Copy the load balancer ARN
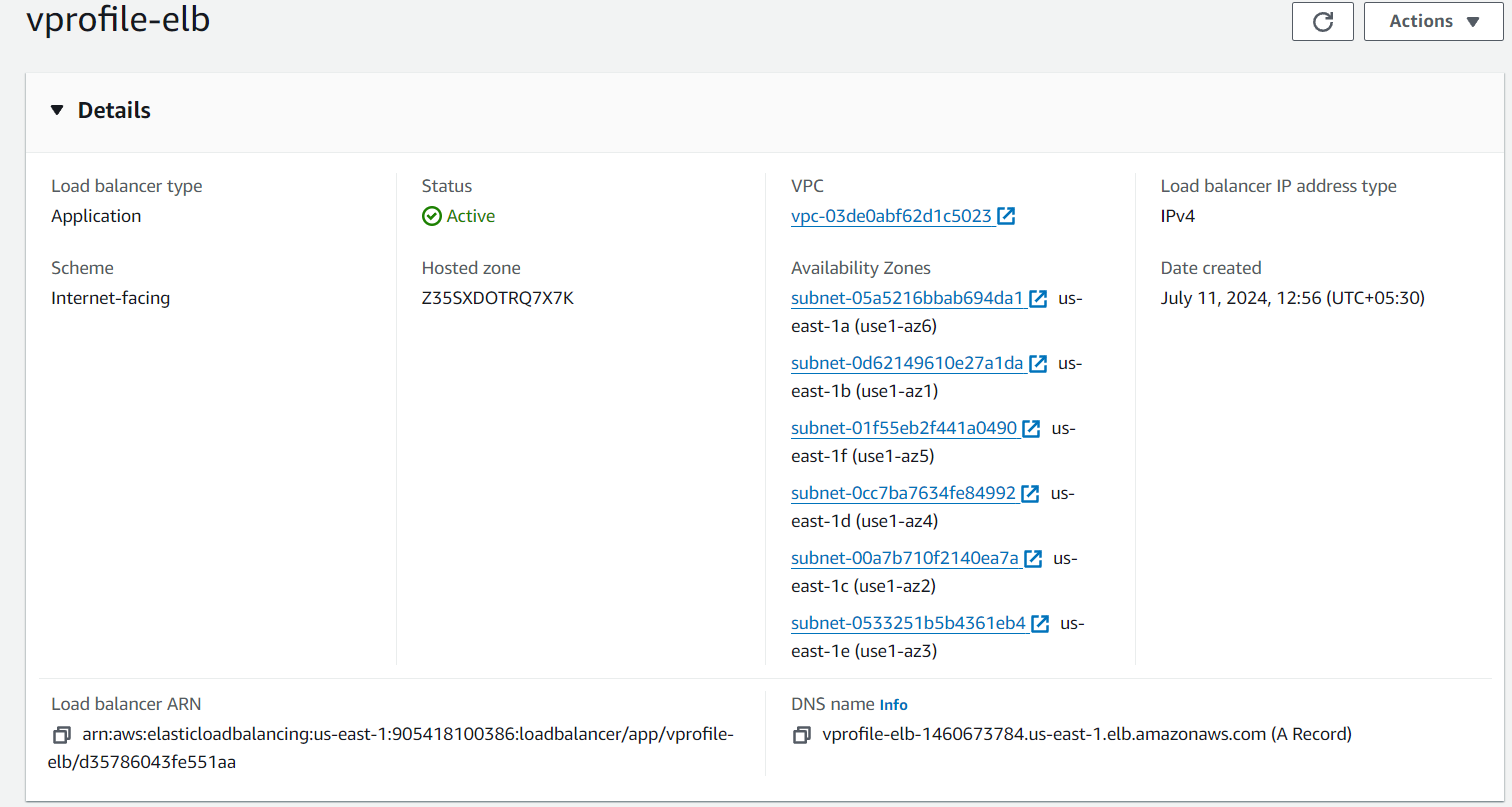The width and height of the screenshot is (1512, 807). [61, 735]
